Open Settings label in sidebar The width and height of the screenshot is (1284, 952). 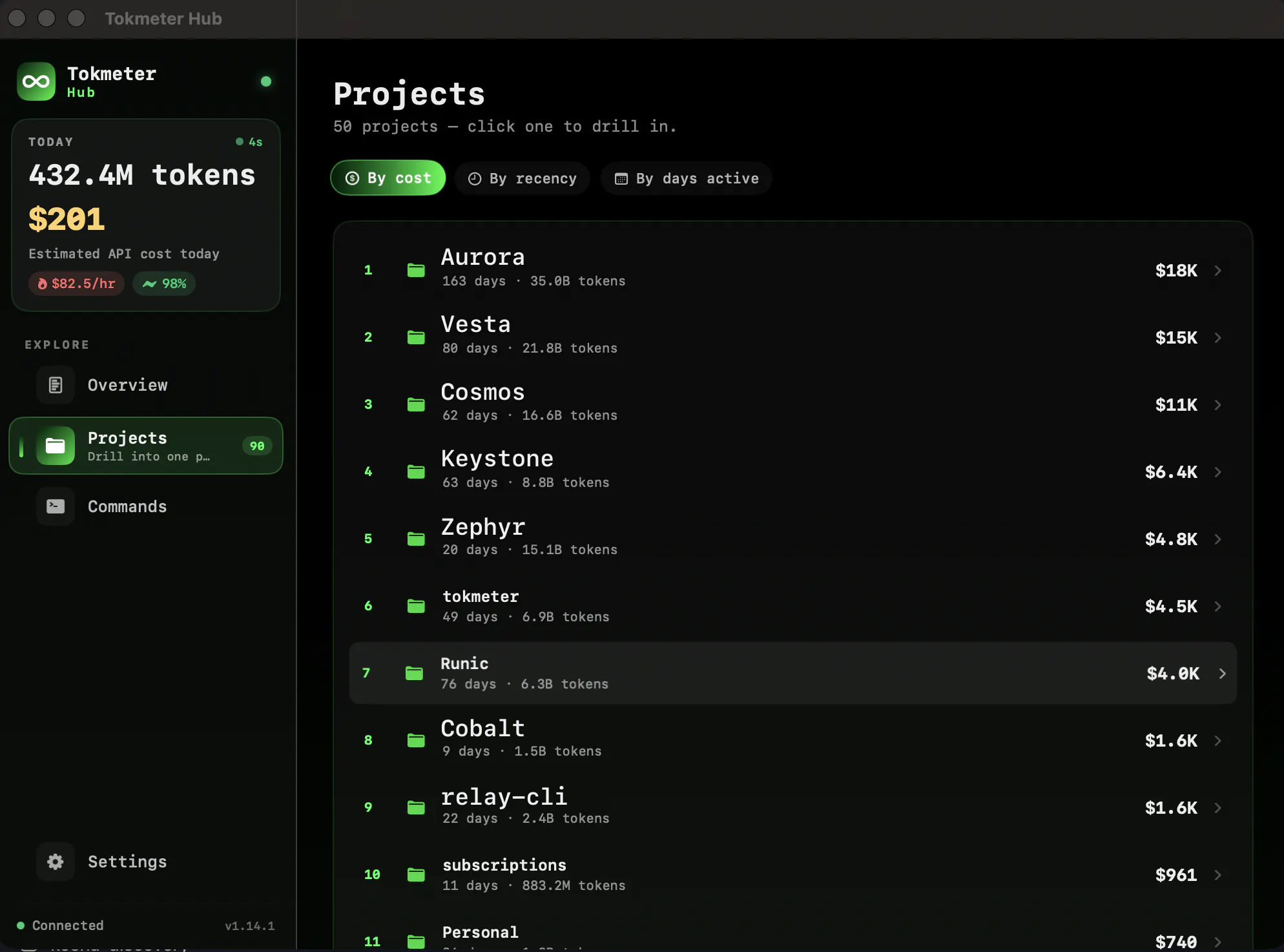point(127,862)
